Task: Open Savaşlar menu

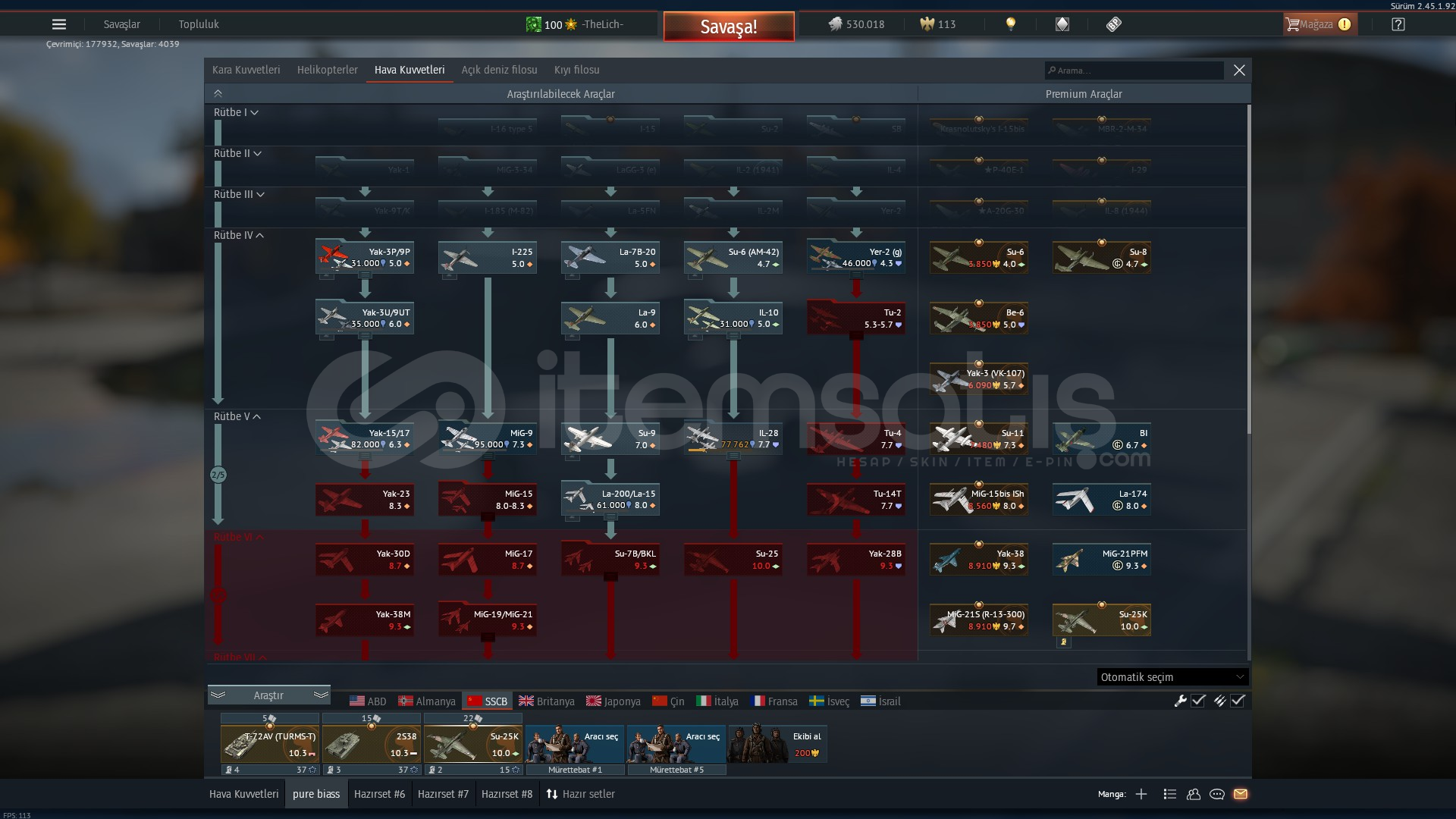Action: coord(121,24)
